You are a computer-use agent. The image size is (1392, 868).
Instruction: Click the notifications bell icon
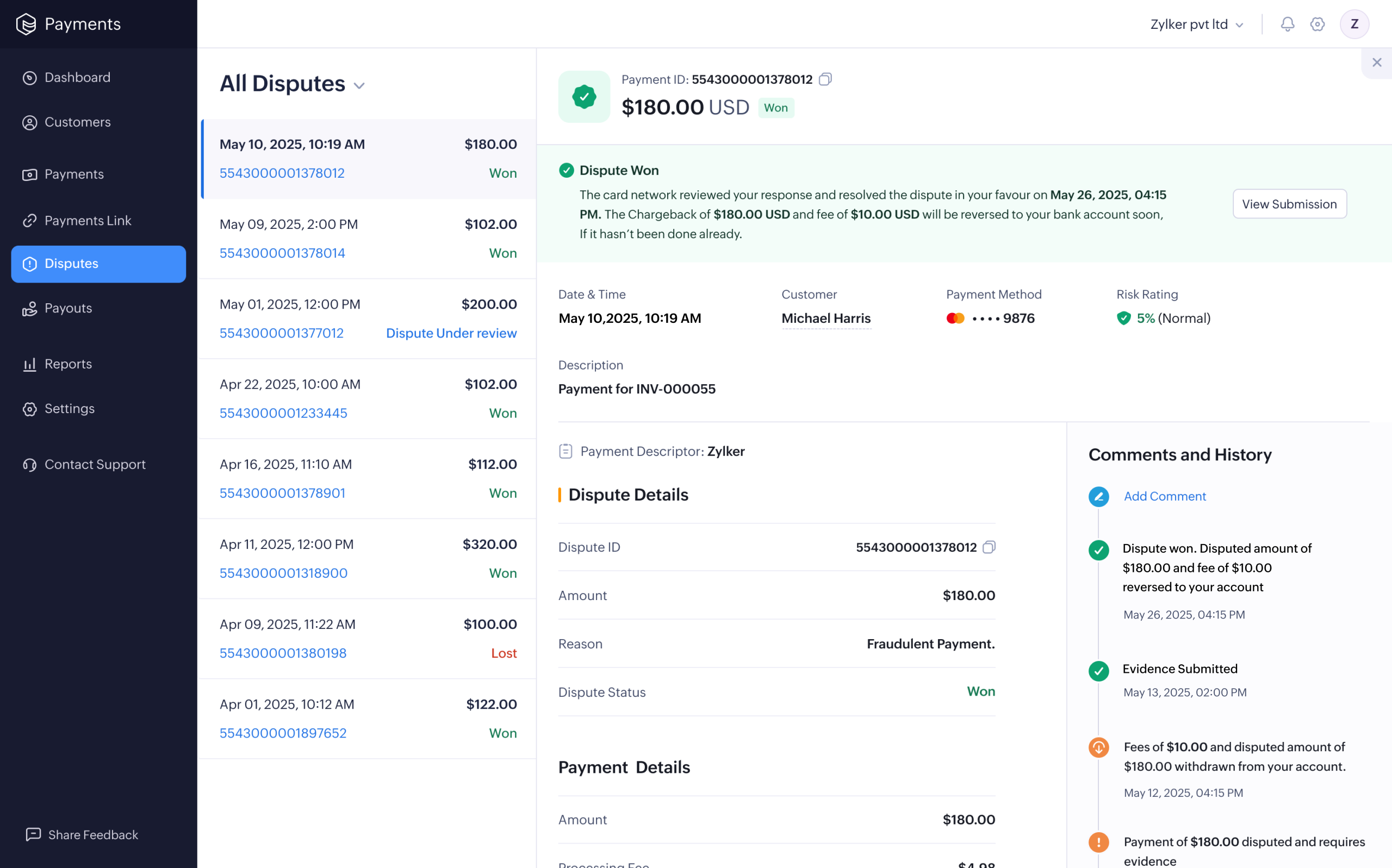[1287, 24]
